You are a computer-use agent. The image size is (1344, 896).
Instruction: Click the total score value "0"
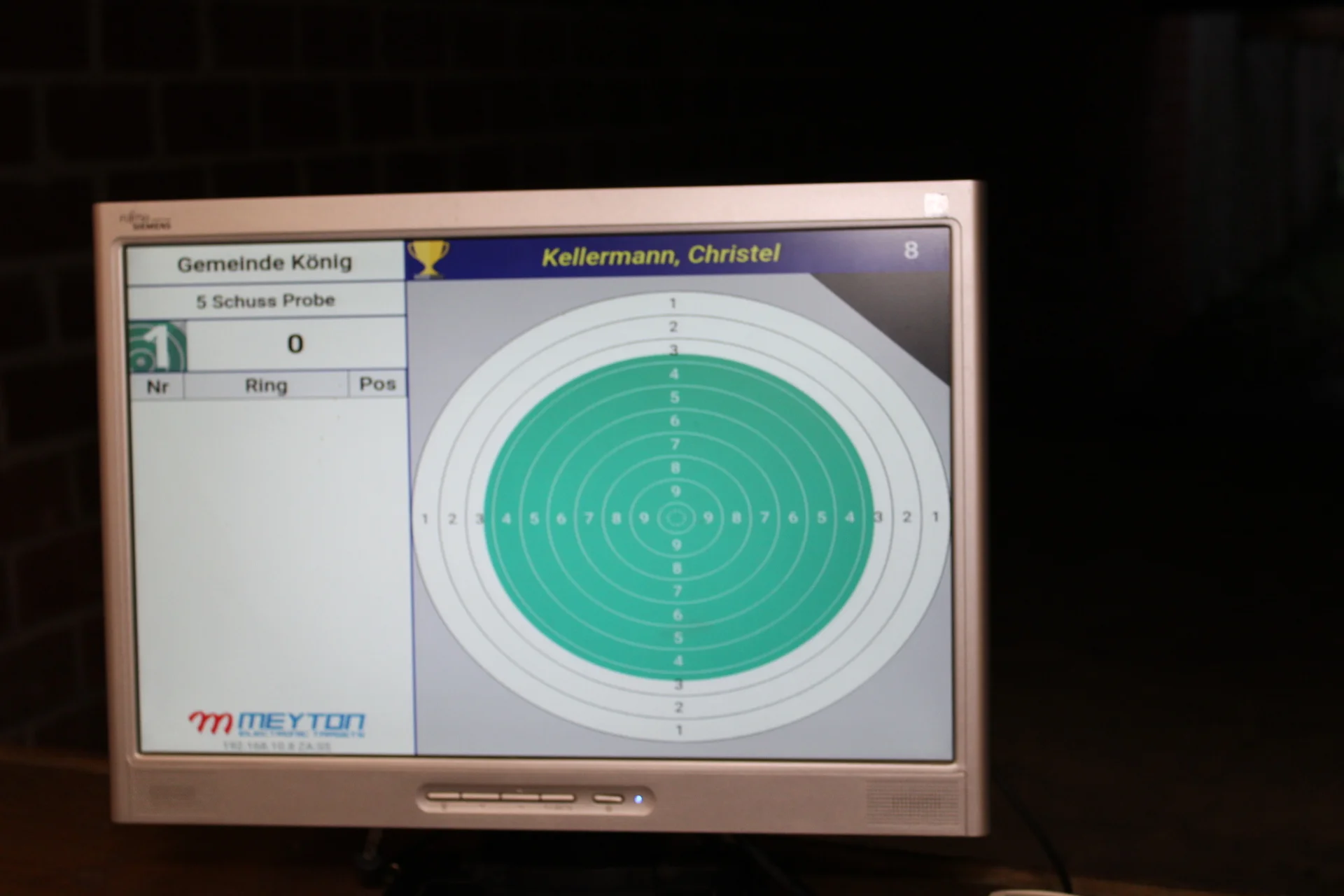[x=295, y=344]
